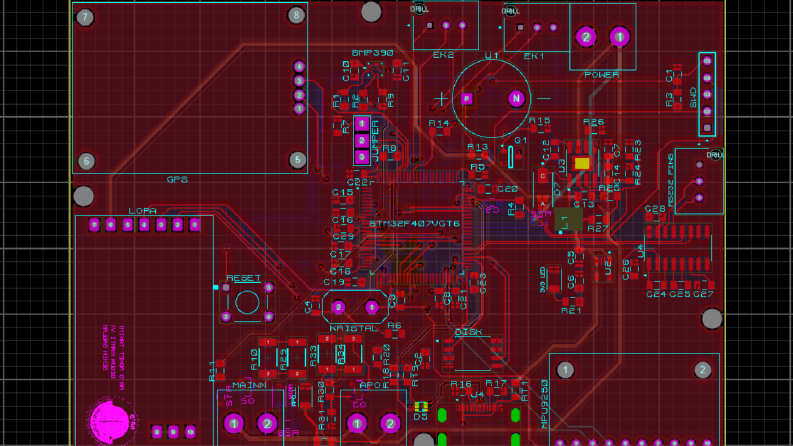
Task: Click the R15 resistor designator
Action: 540,120
